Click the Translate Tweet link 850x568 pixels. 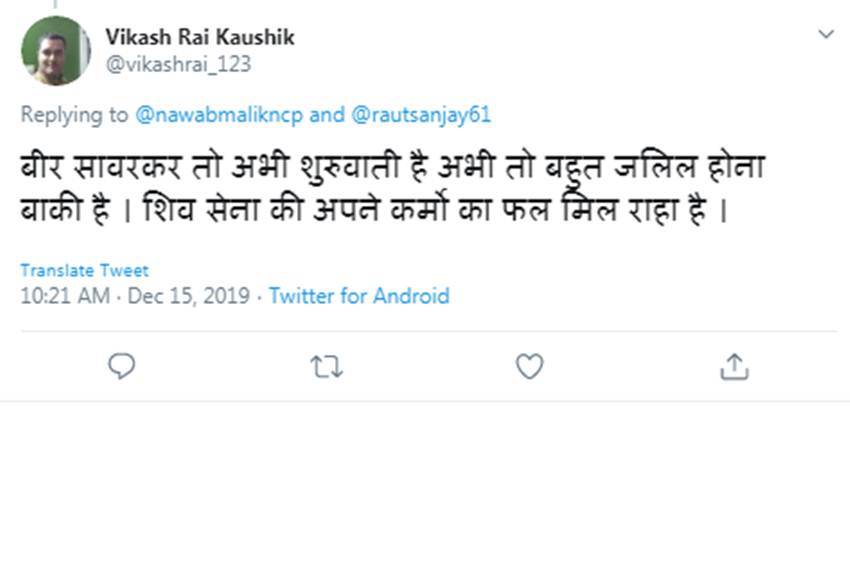click(84, 271)
